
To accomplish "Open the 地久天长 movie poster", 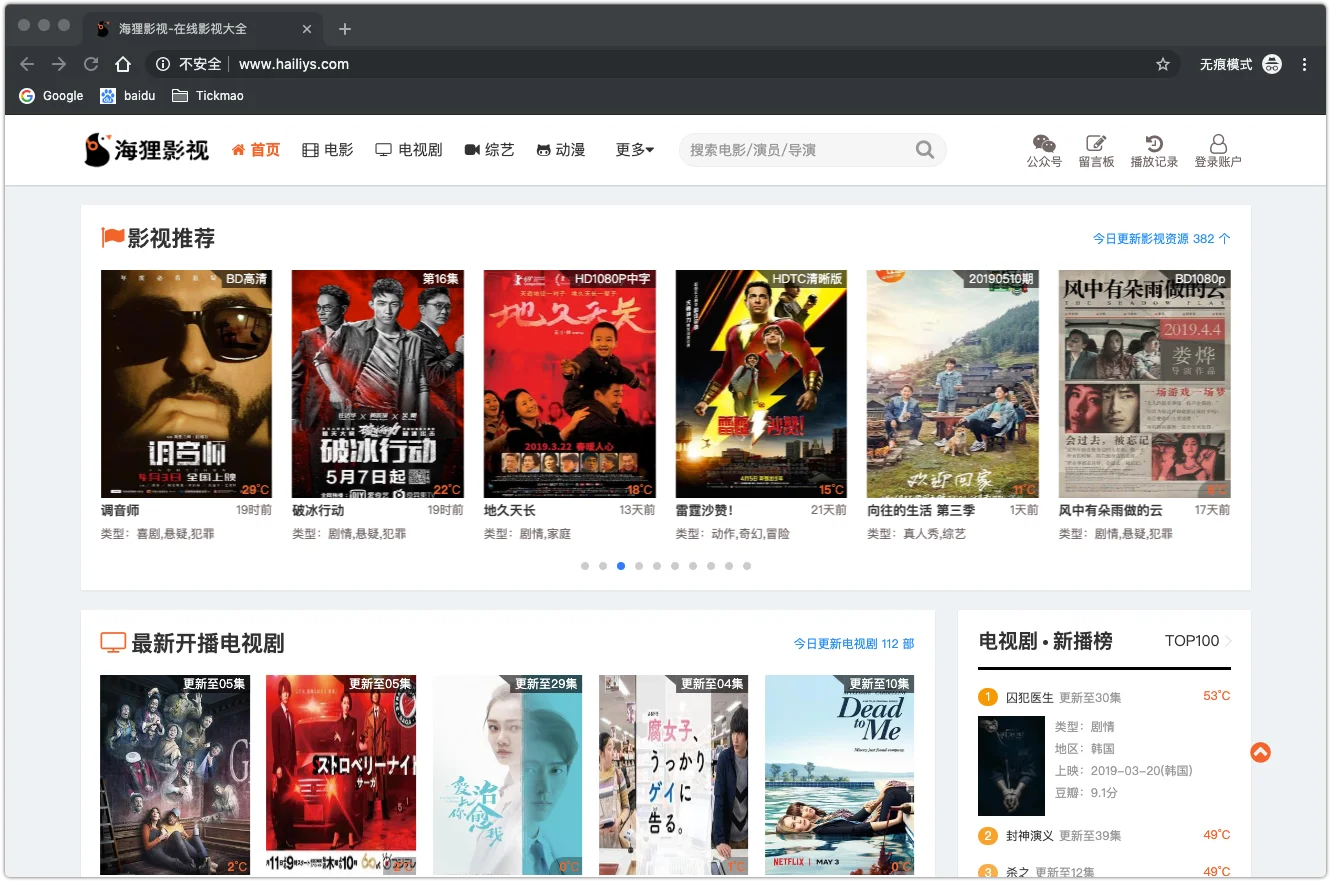I will [570, 384].
